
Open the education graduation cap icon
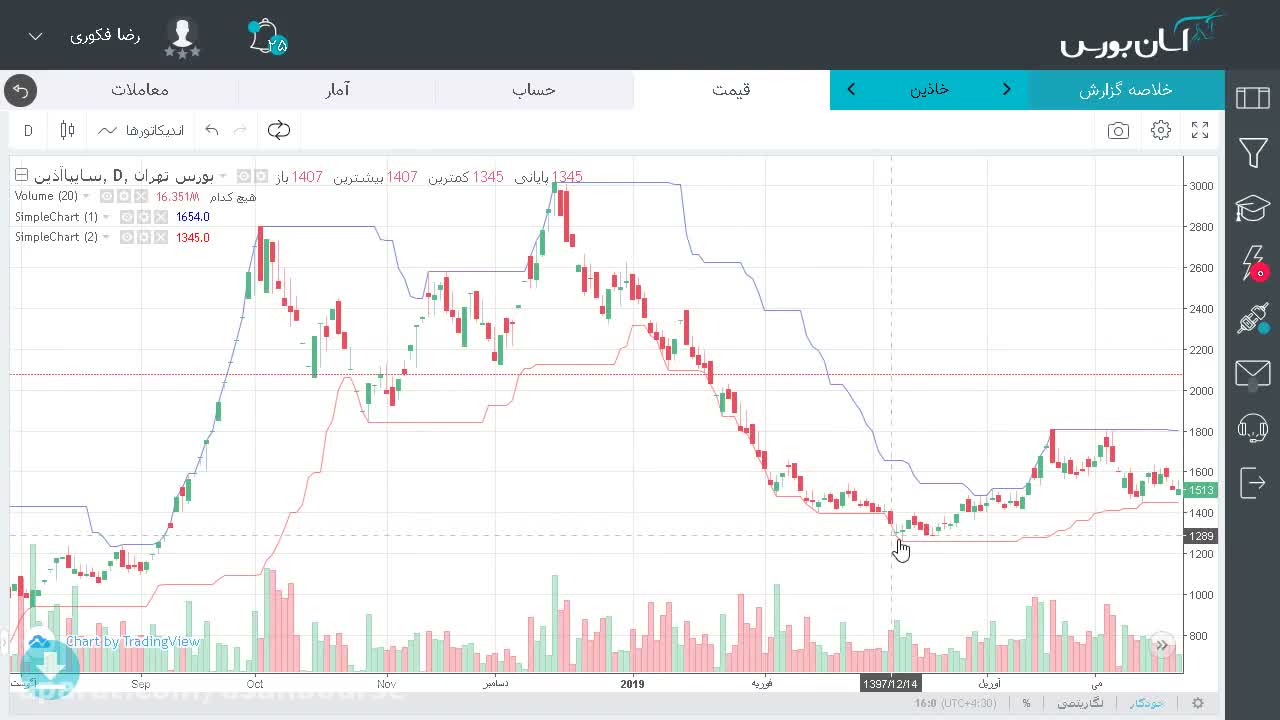1253,208
